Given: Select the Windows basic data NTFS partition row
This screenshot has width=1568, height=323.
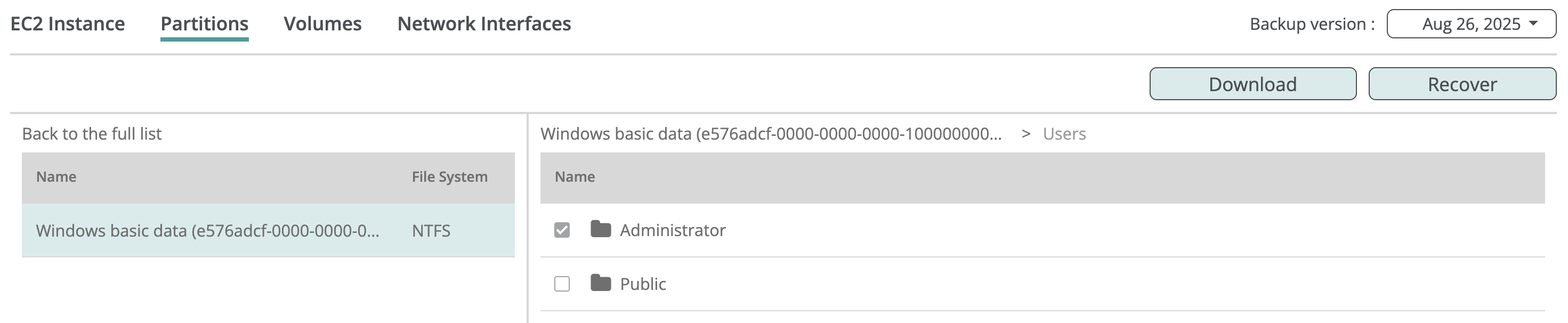Looking at the screenshot, I should click(207, 231).
